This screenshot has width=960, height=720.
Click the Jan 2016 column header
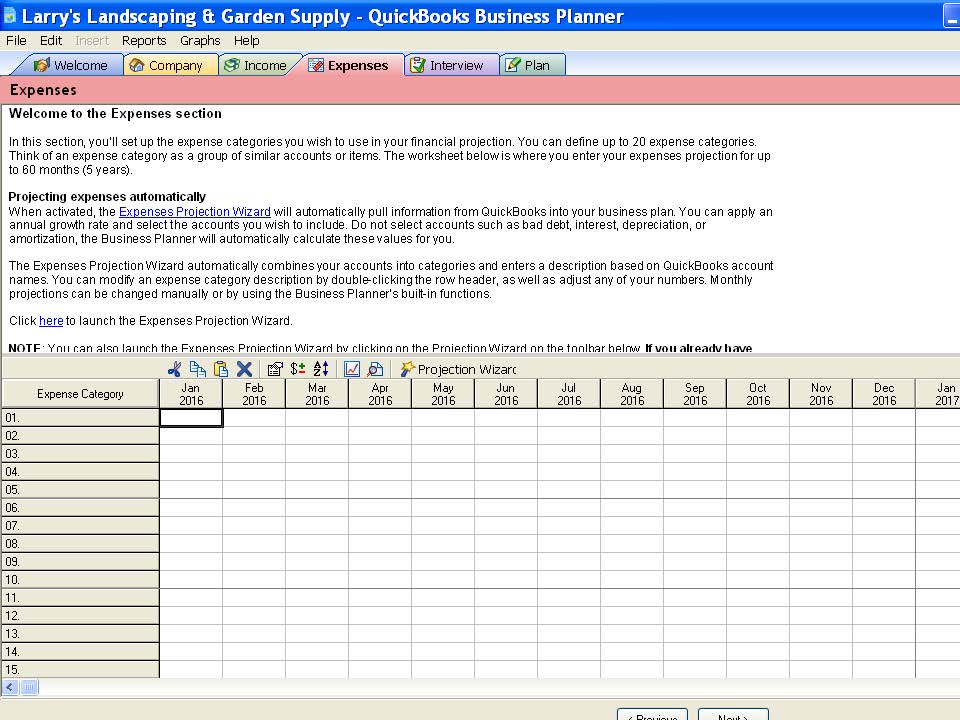coord(191,394)
